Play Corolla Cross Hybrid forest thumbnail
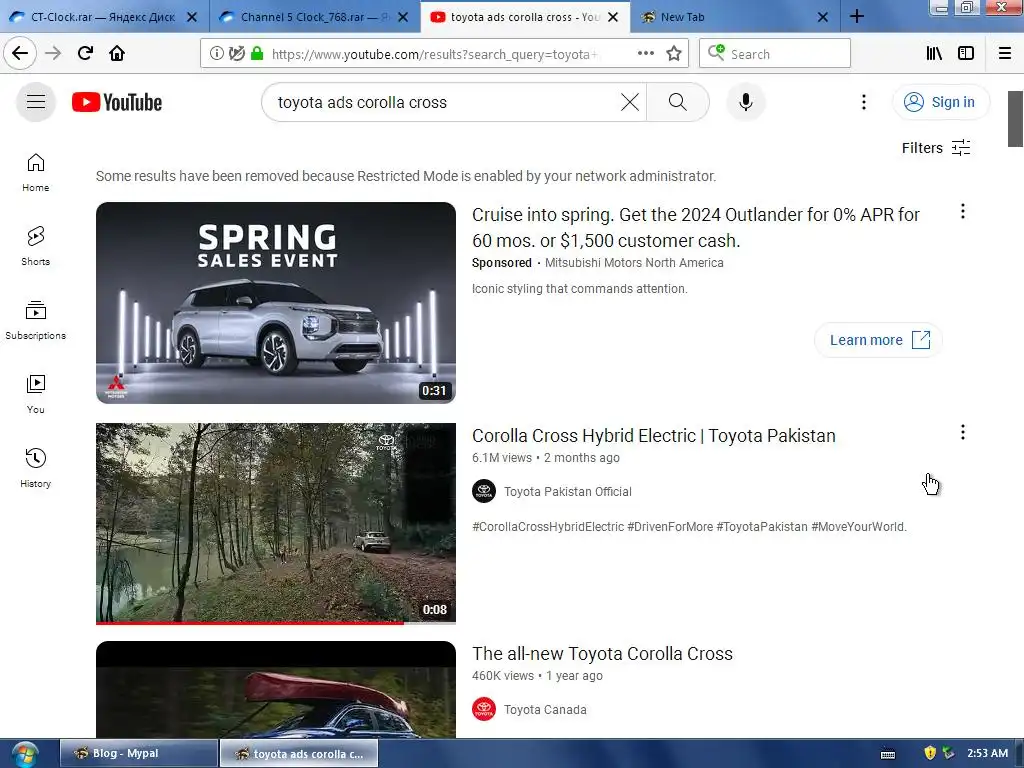 [x=276, y=523]
